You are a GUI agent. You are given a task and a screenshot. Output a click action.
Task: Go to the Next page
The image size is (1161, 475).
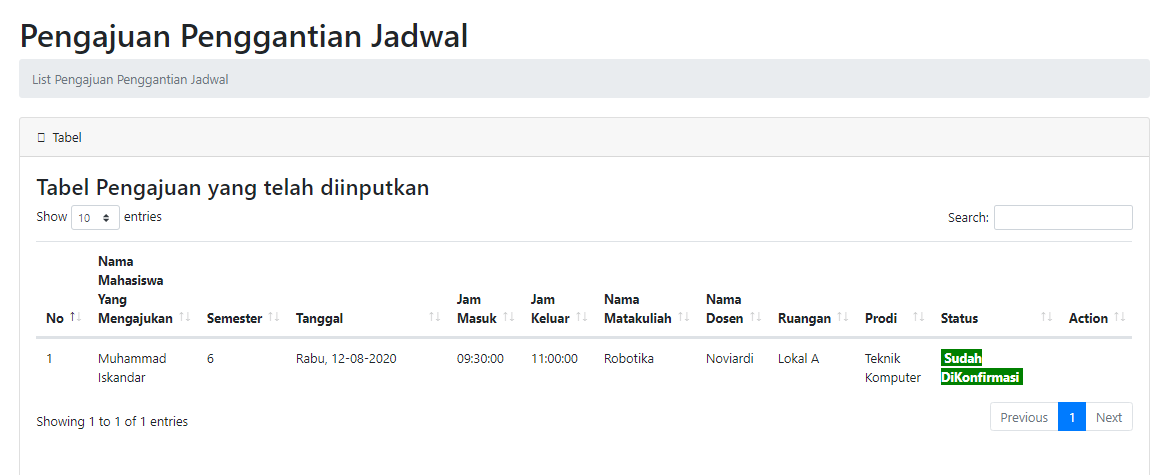tap(1109, 417)
